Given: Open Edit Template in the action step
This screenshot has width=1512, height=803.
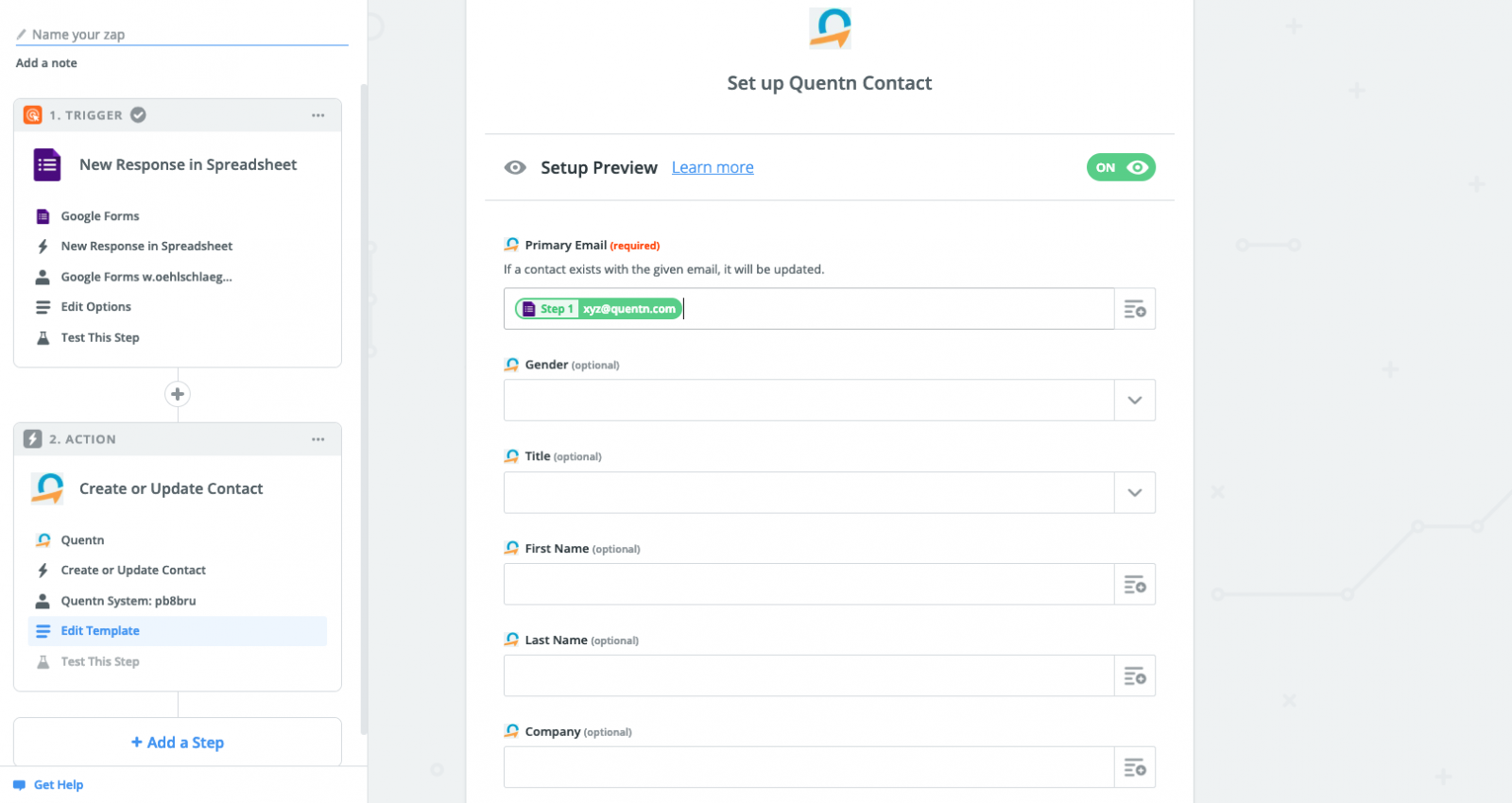Looking at the screenshot, I should [x=100, y=631].
